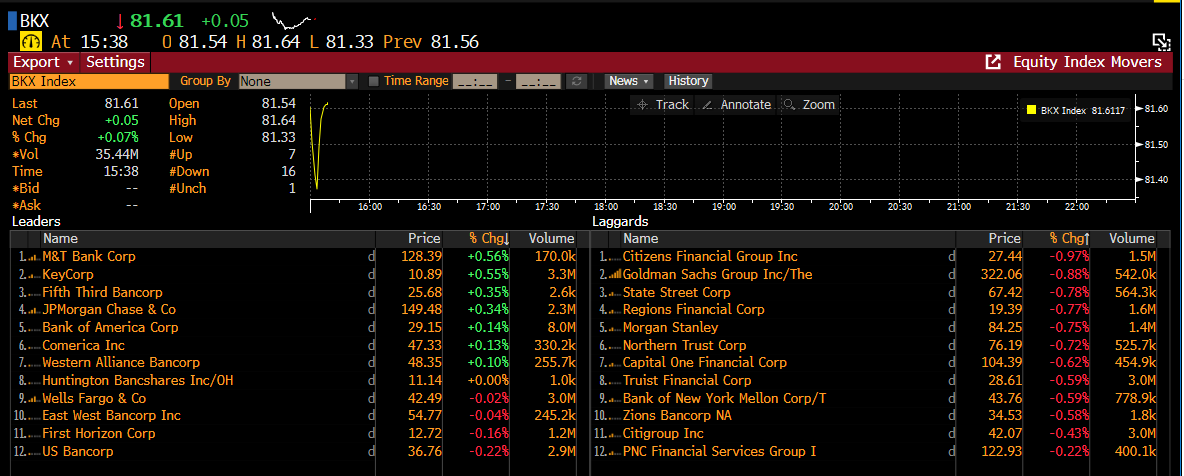Click the Time Range end time field
Viewport: 1184px width, 476px height.
coord(538,81)
